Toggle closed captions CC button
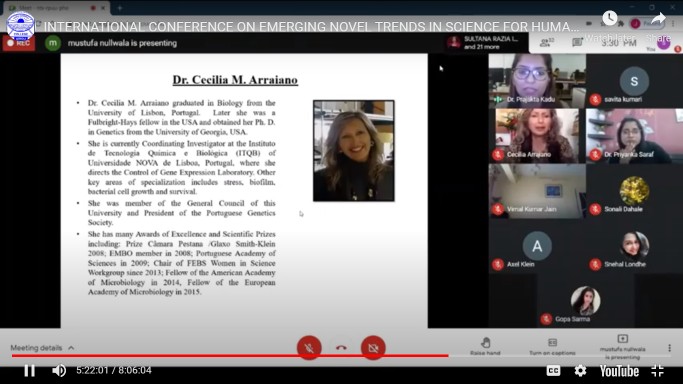The image size is (683, 384). coord(553,371)
